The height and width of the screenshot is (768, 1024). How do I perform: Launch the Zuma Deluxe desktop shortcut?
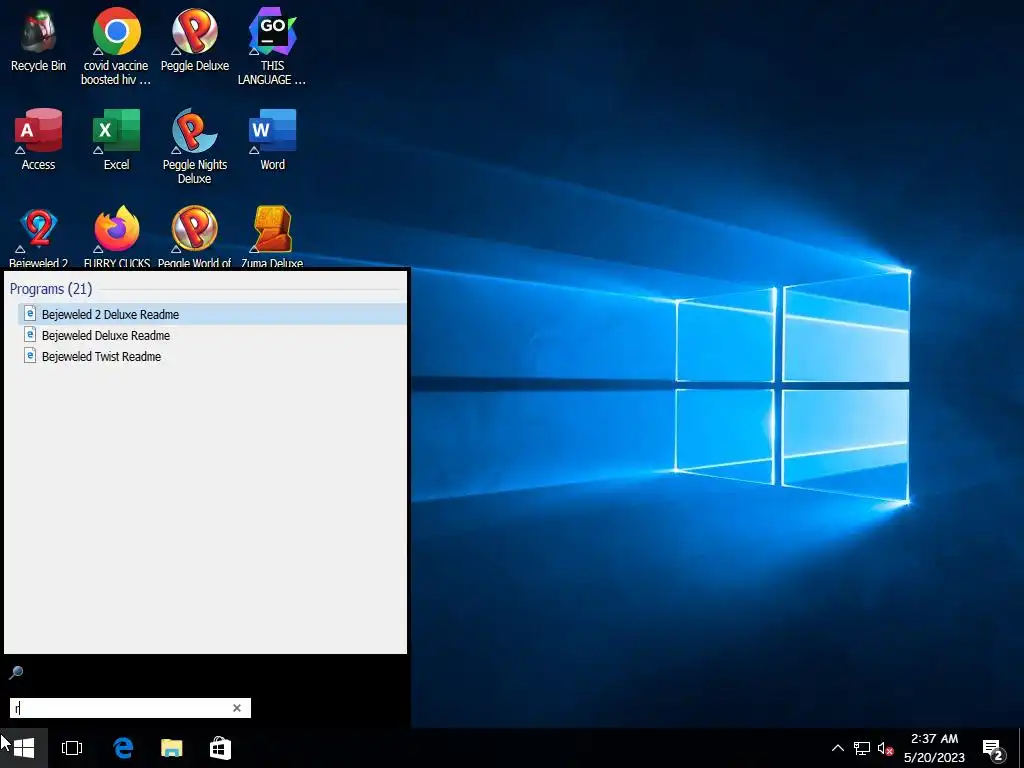point(272,236)
